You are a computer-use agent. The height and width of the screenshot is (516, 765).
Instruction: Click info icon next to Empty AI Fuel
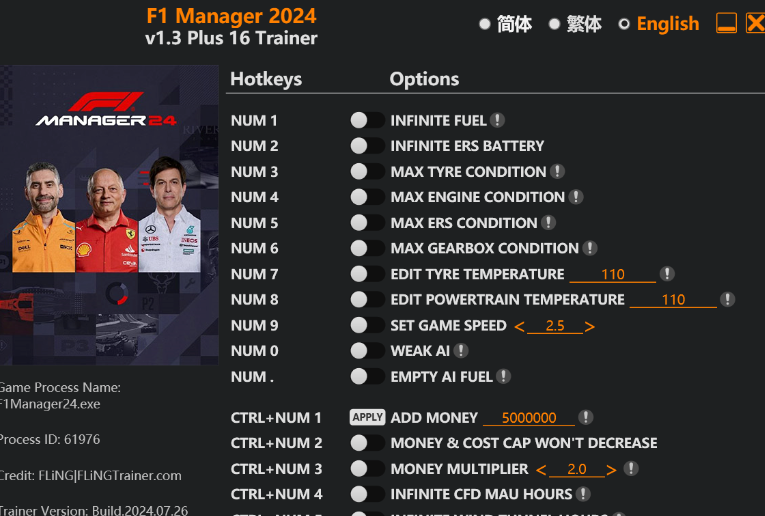(504, 377)
